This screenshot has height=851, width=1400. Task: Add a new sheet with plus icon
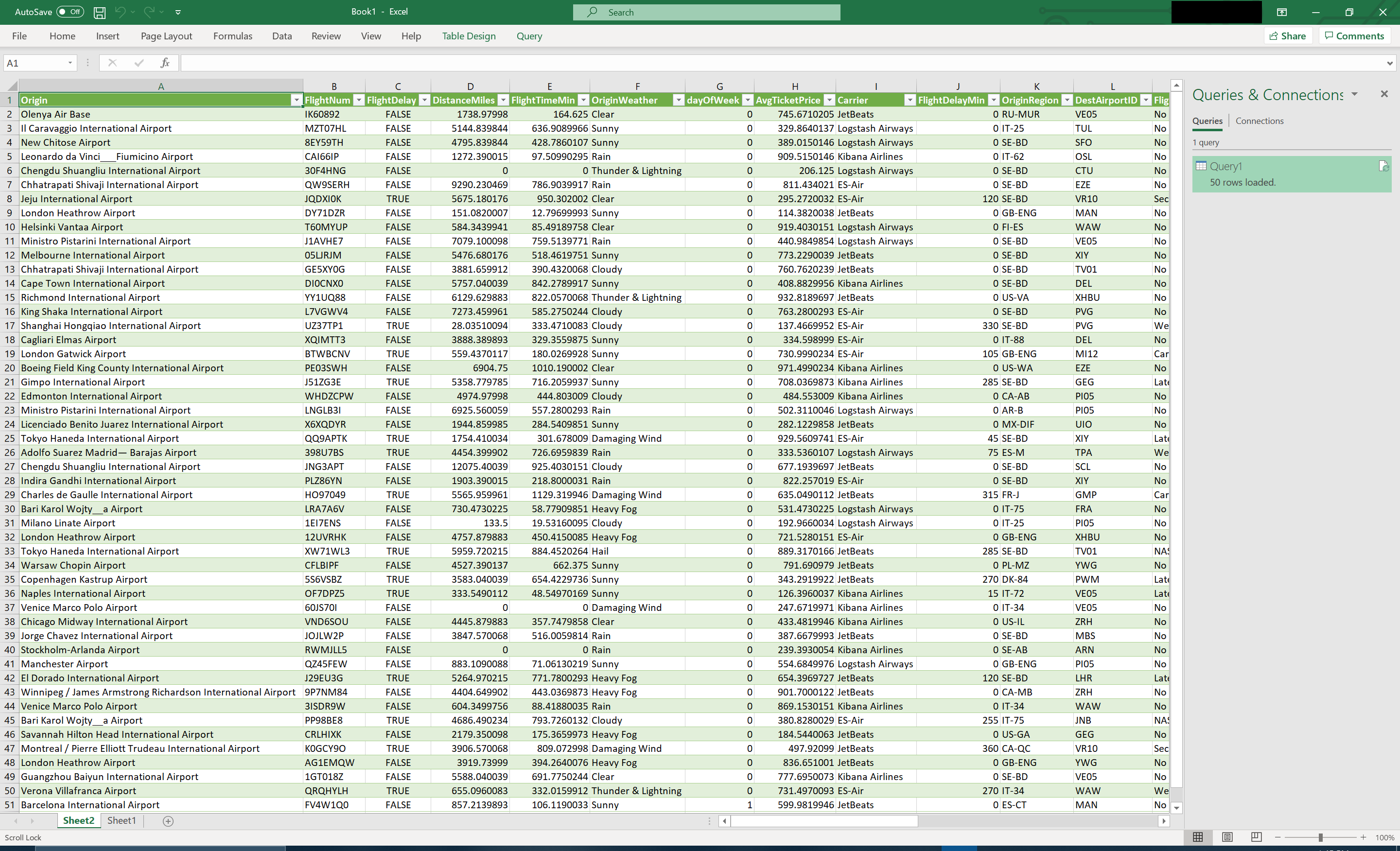coord(168,821)
